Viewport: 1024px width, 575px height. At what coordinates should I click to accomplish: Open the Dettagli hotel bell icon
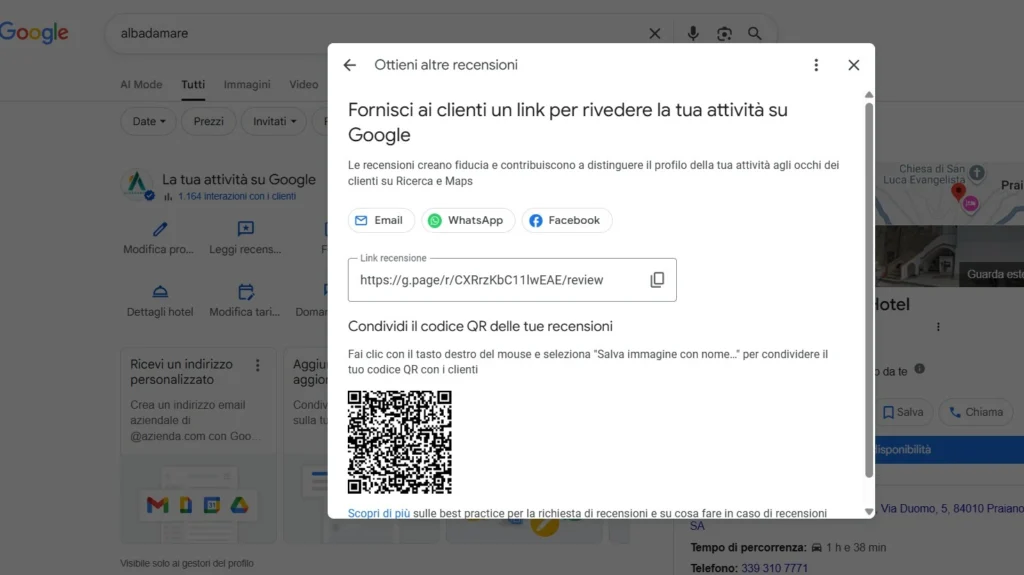[x=160, y=291]
